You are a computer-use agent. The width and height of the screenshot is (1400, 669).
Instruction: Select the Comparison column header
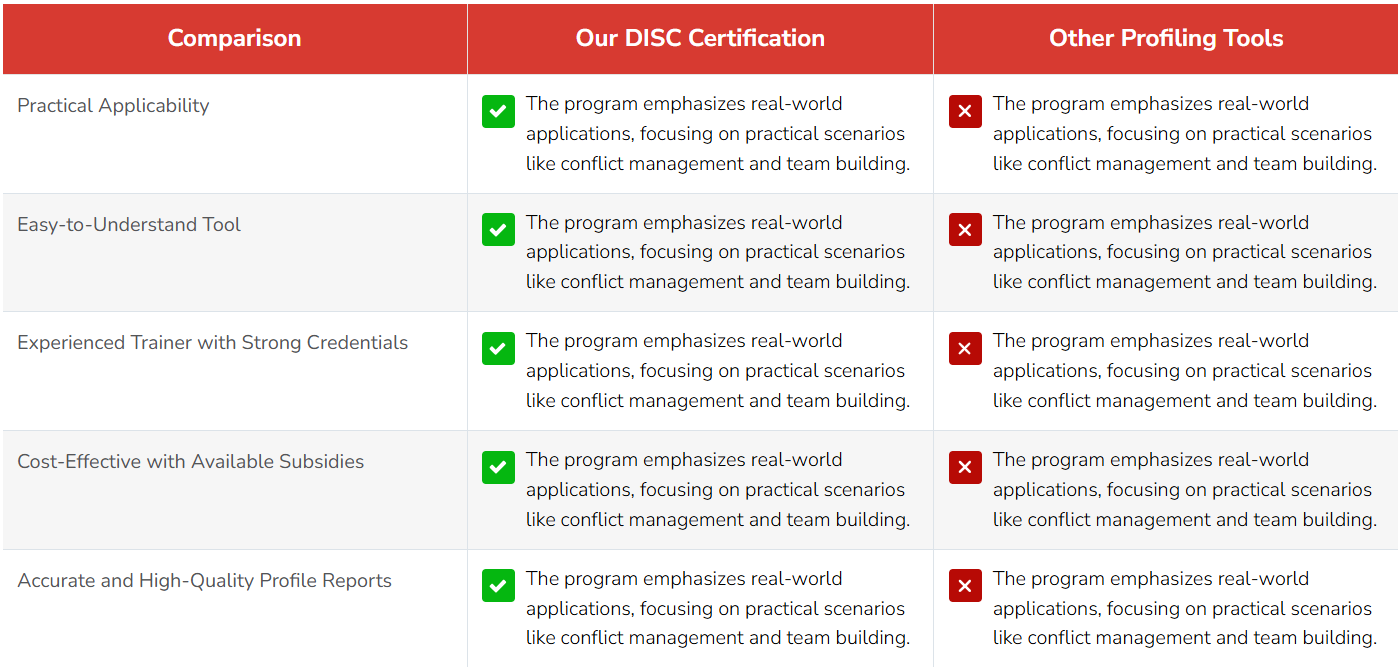[234, 38]
